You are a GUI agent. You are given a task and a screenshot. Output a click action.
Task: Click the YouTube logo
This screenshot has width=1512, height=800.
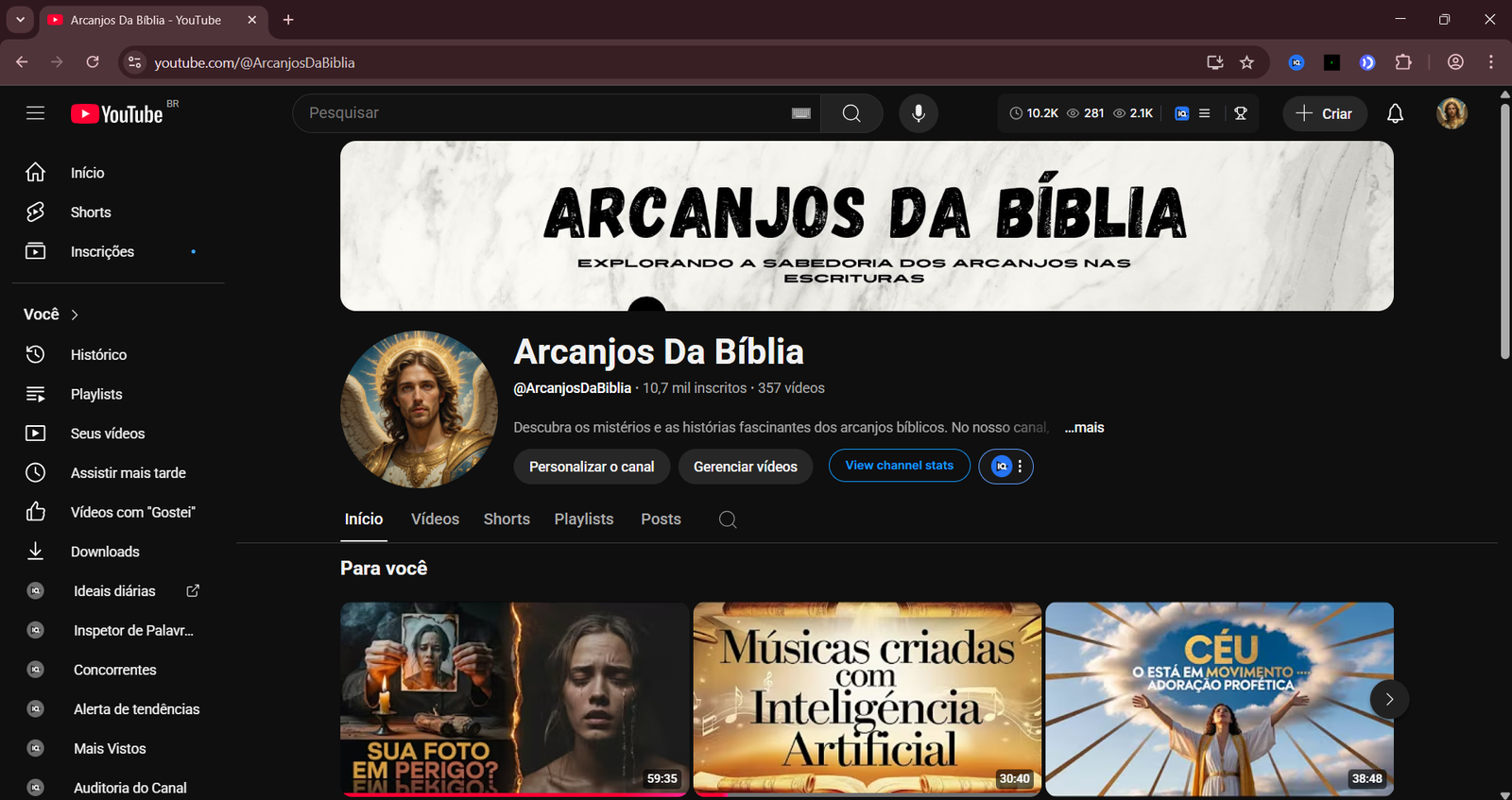click(117, 113)
